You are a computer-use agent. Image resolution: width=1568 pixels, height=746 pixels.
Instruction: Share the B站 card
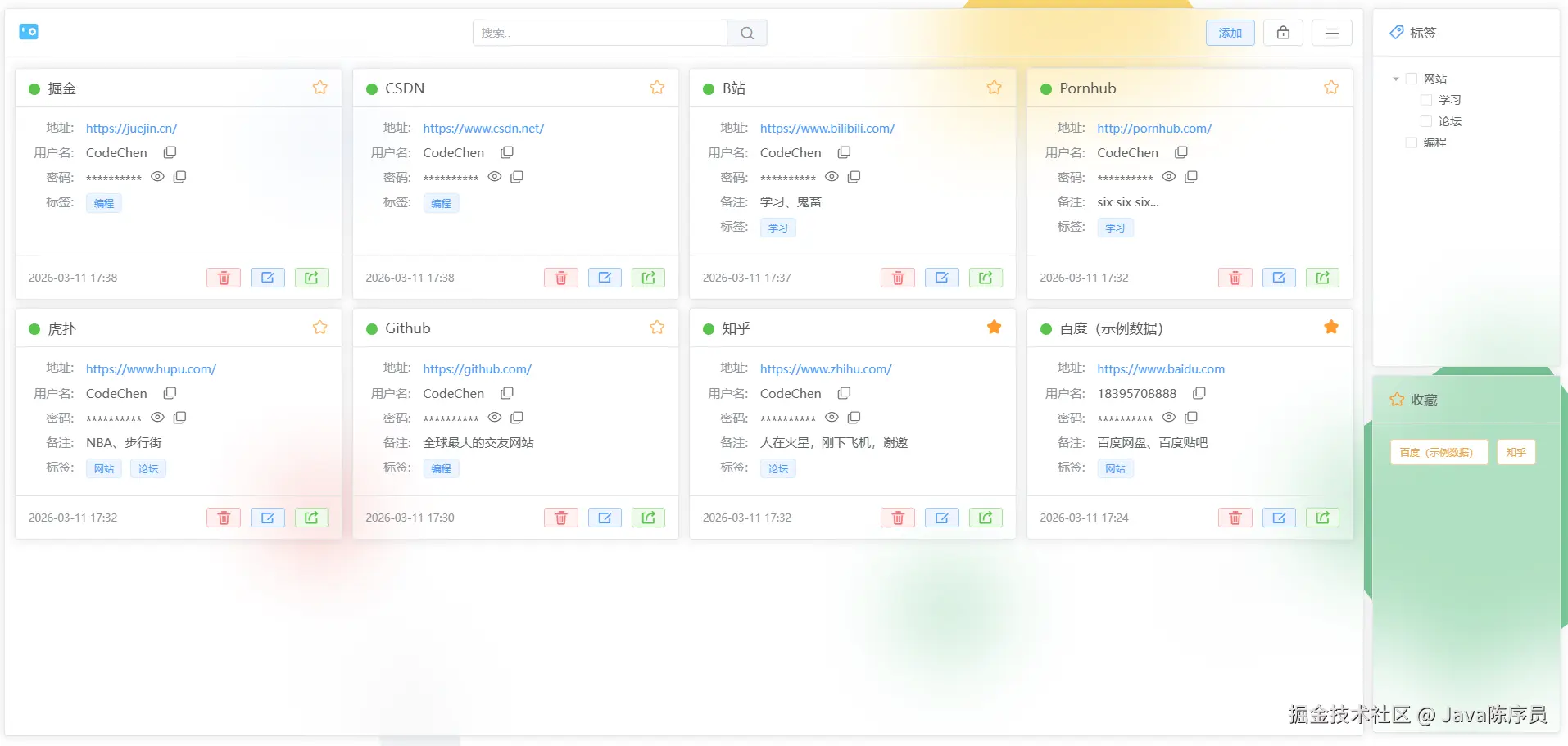(x=986, y=278)
